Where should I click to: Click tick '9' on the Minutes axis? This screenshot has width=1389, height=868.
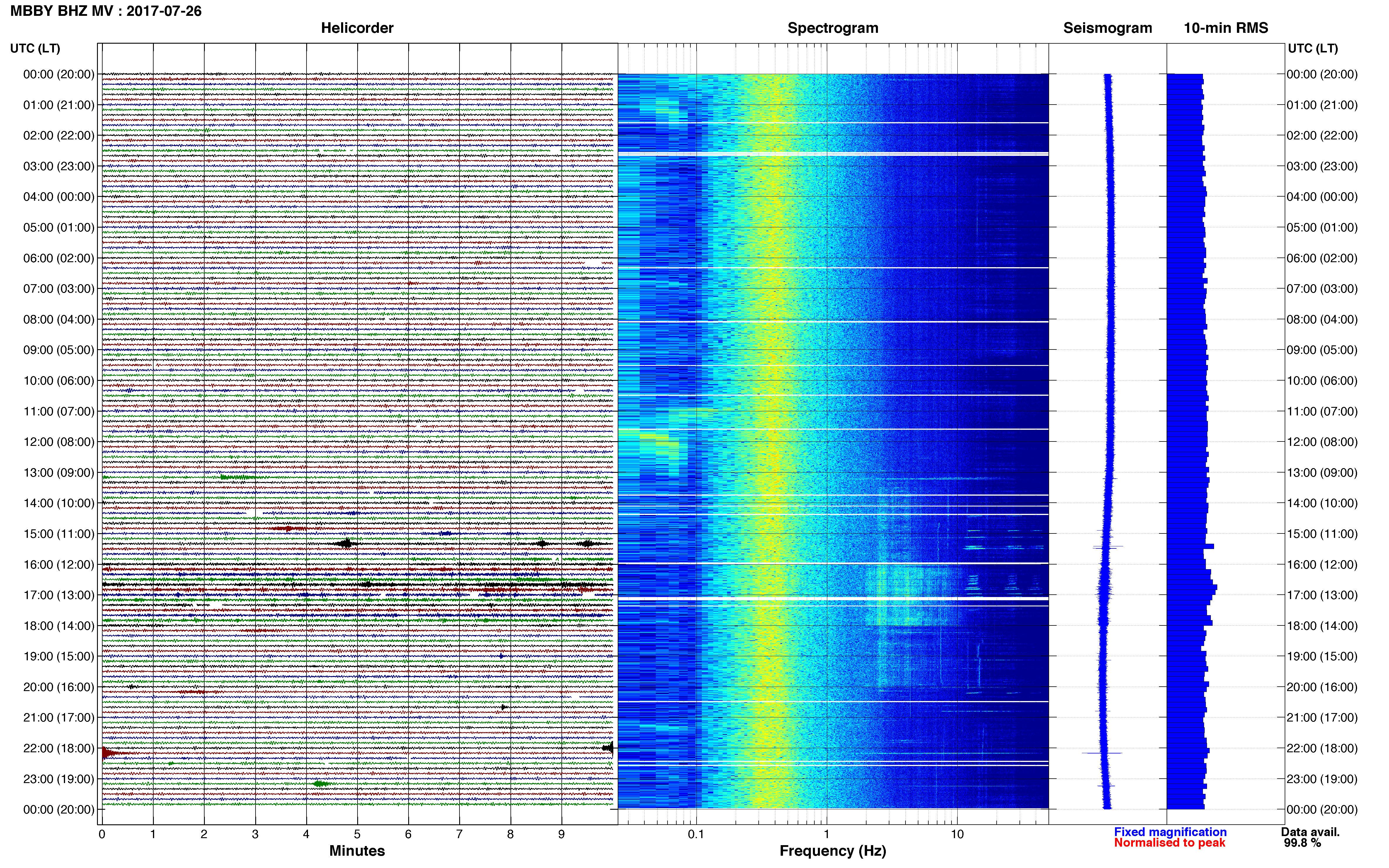click(561, 835)
